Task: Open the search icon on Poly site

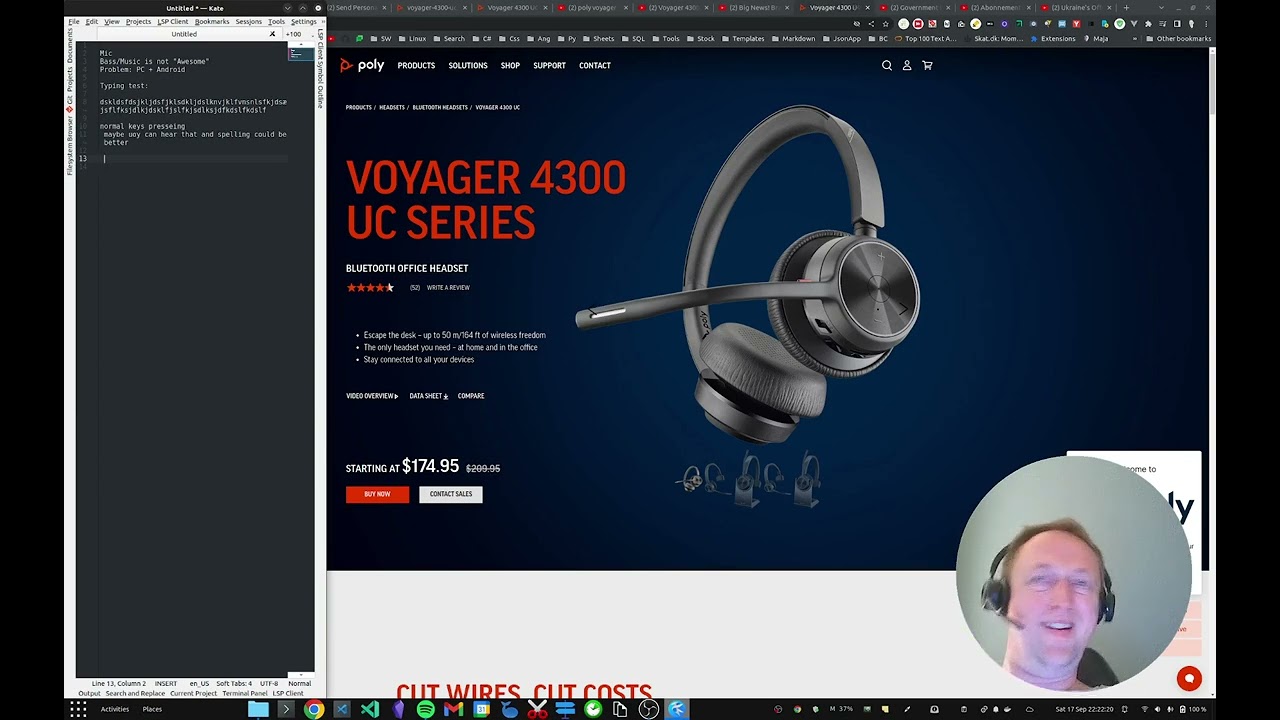Action: click(x=886, y=65)
